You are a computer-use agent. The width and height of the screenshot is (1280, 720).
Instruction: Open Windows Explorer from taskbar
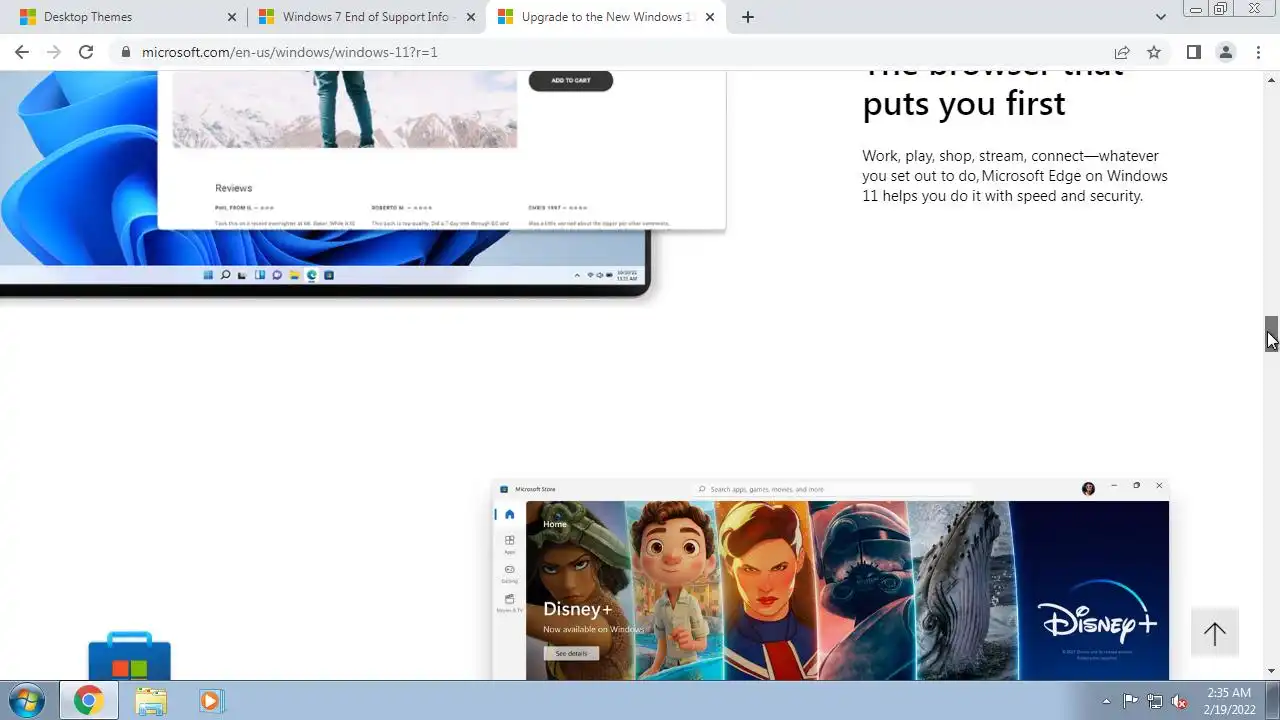(151, 701)
